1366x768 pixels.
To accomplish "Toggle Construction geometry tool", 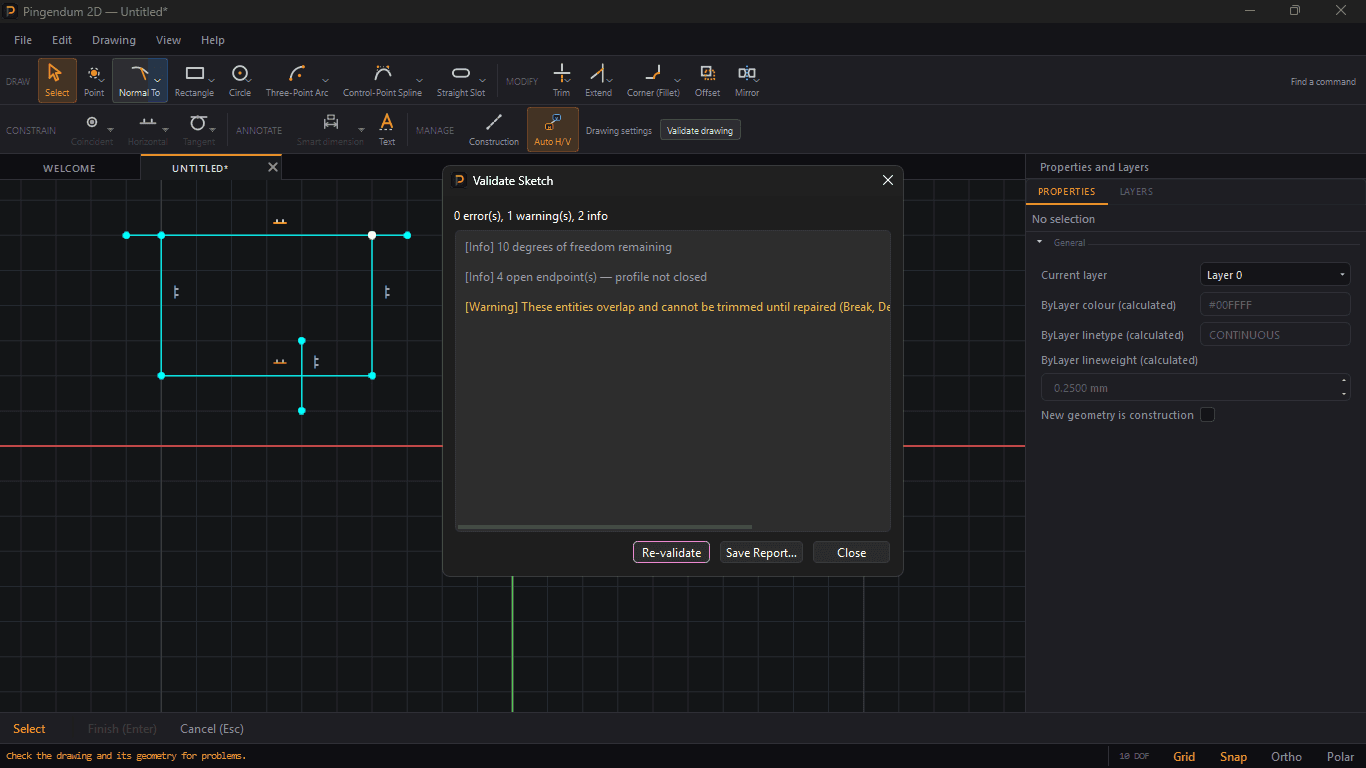I will (494, 130).
